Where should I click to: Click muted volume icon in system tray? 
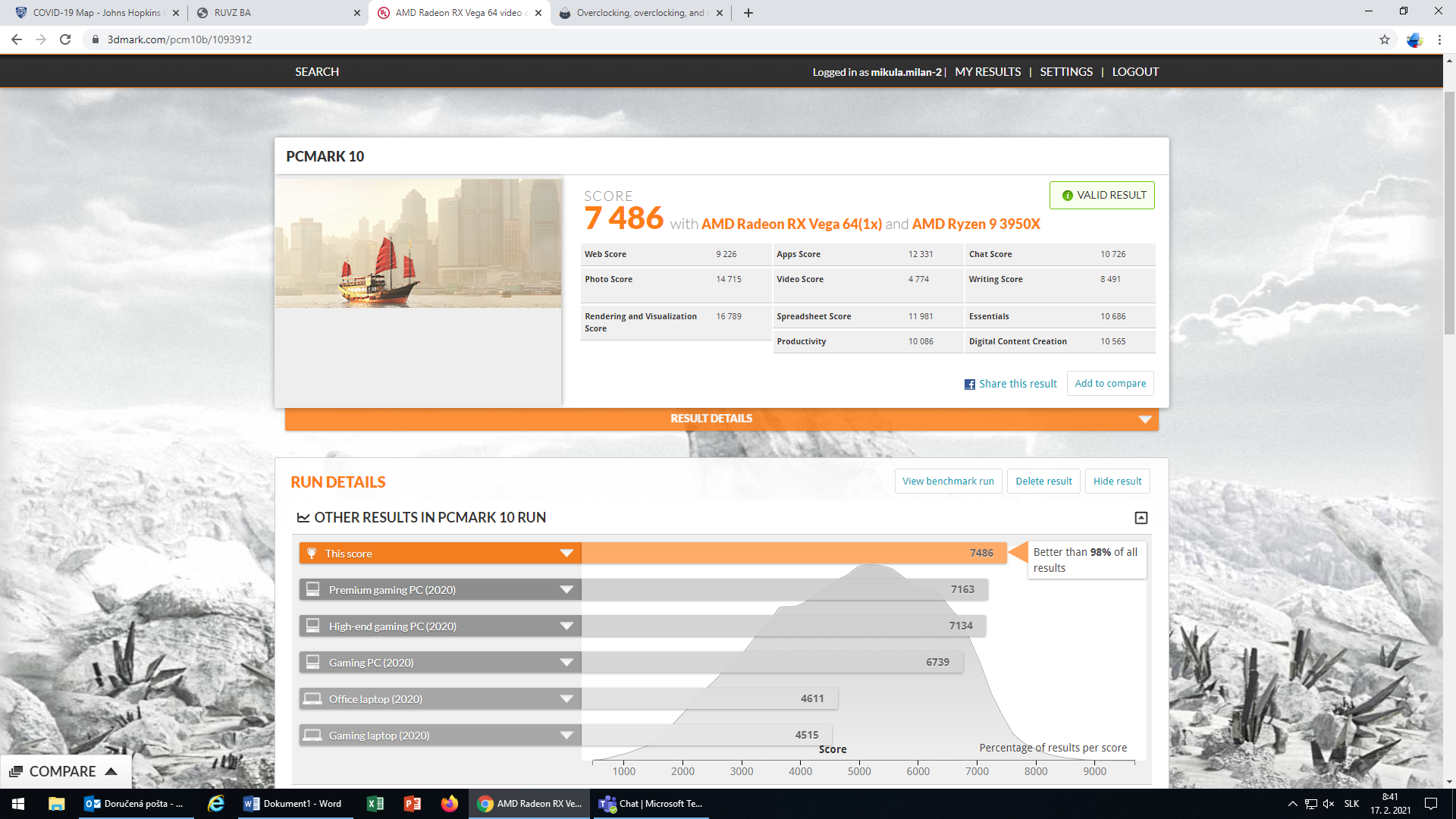click(1329, 804)
